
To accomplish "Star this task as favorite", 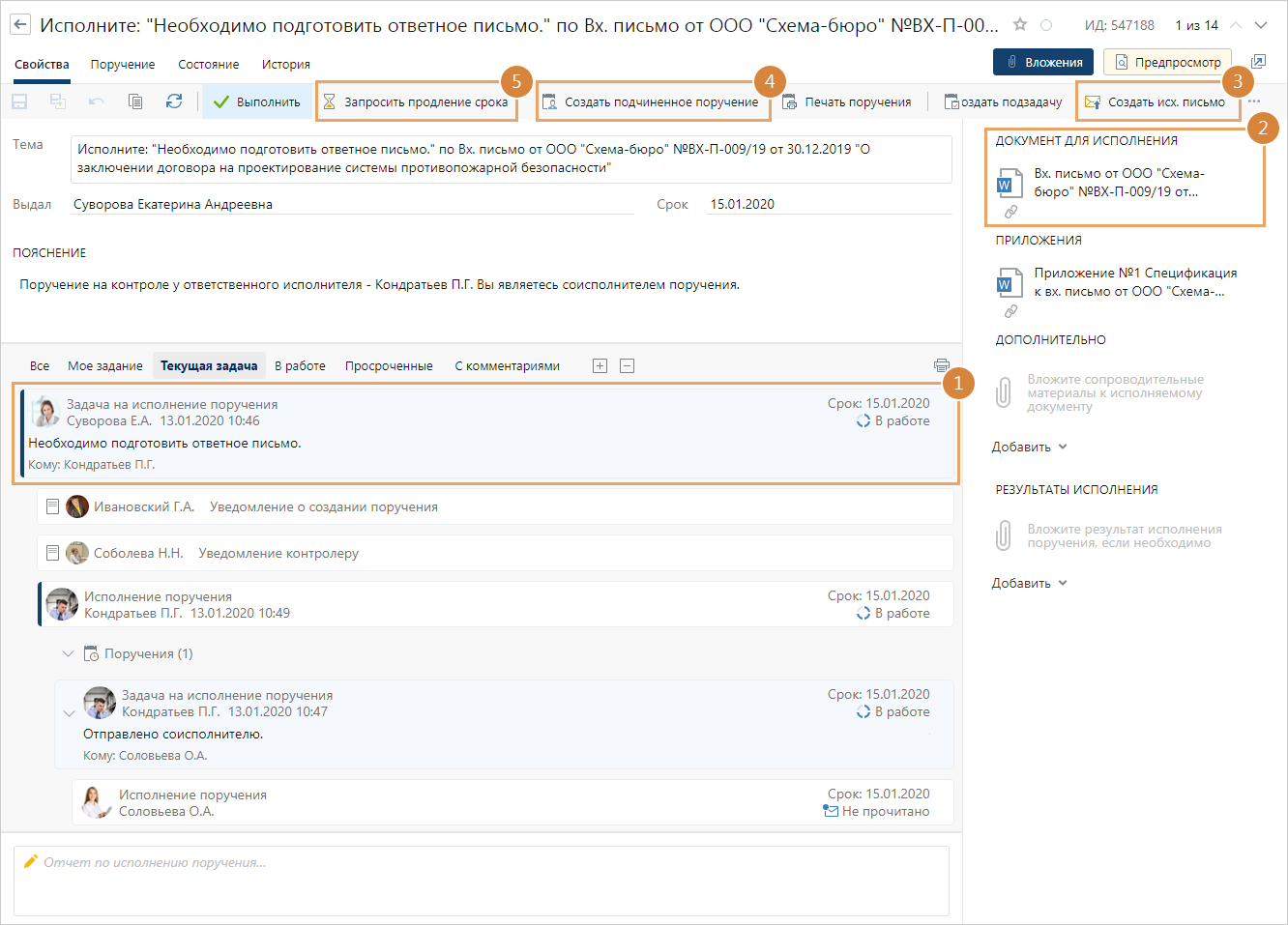I will pyautogui.click(x=1019, y=25).
